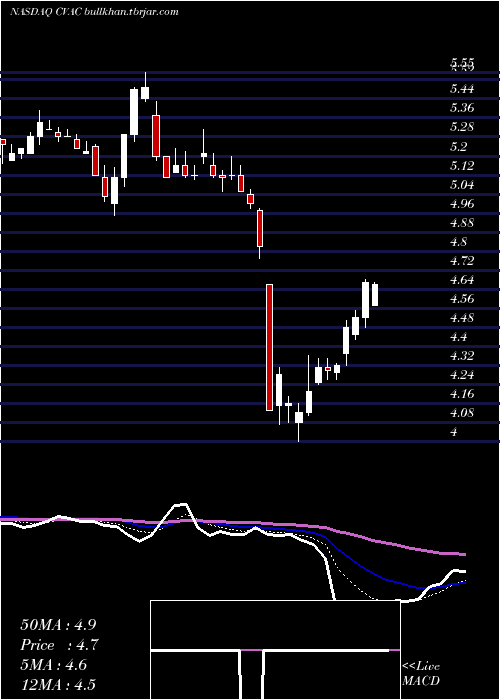Click the 4.24 price axis label

pos(462,375)
